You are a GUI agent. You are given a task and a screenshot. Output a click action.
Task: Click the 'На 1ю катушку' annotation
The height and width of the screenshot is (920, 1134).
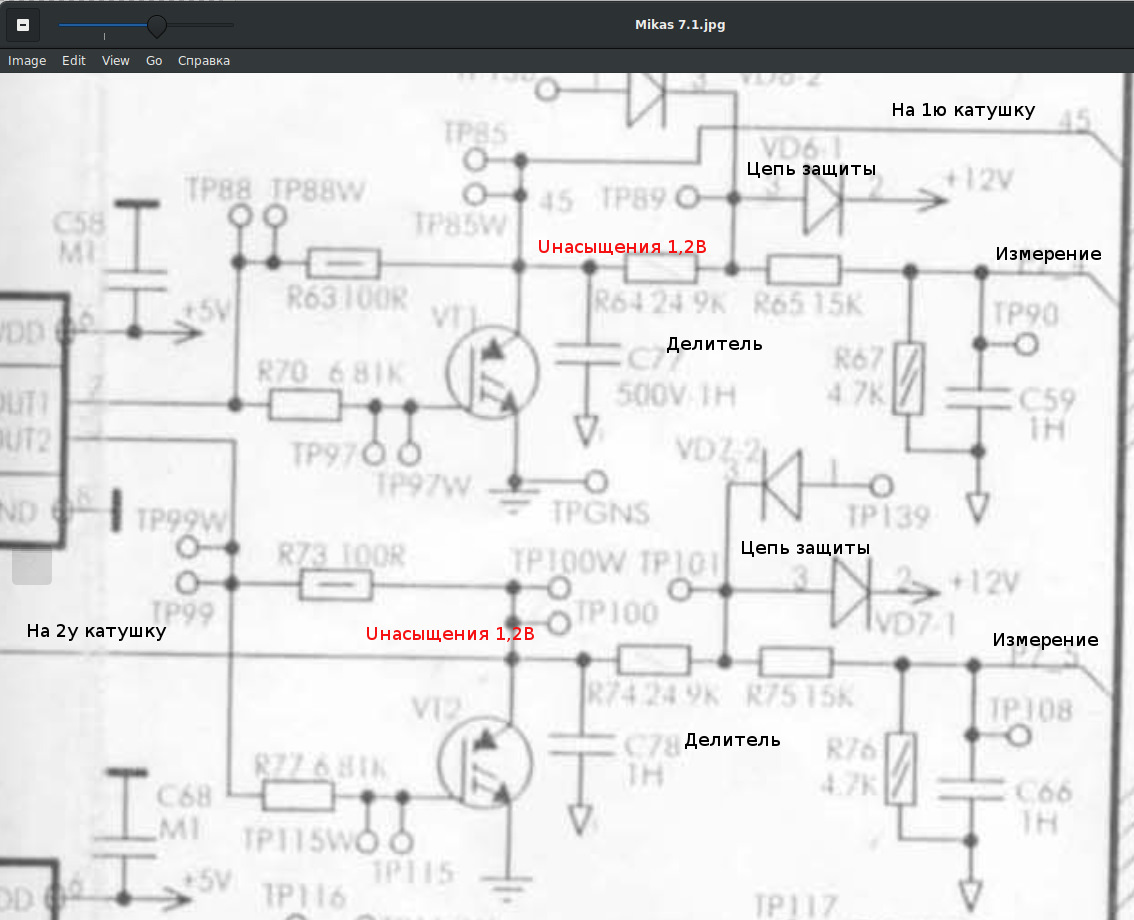(x=963, y=110)
